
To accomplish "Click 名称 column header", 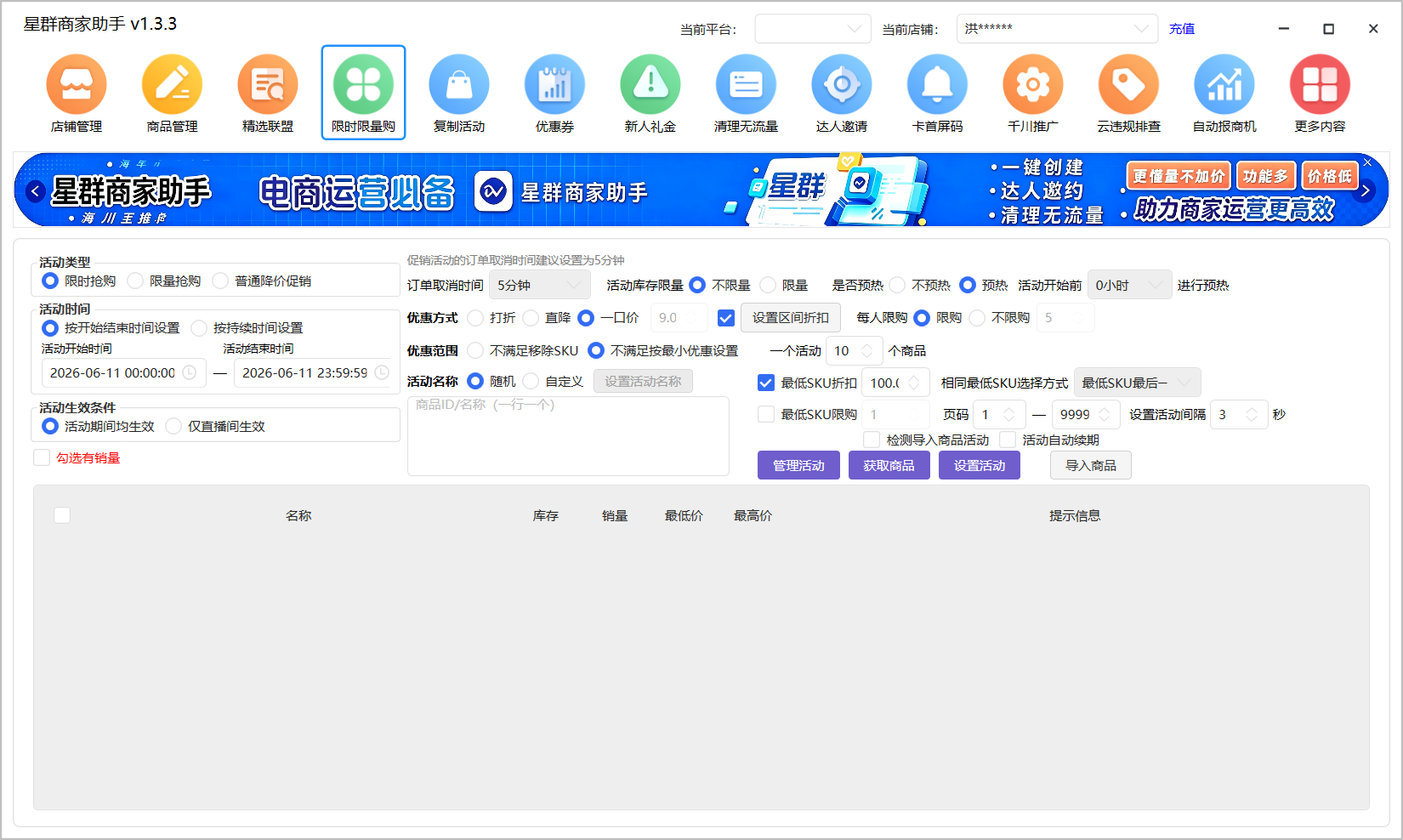I will 298,515.
